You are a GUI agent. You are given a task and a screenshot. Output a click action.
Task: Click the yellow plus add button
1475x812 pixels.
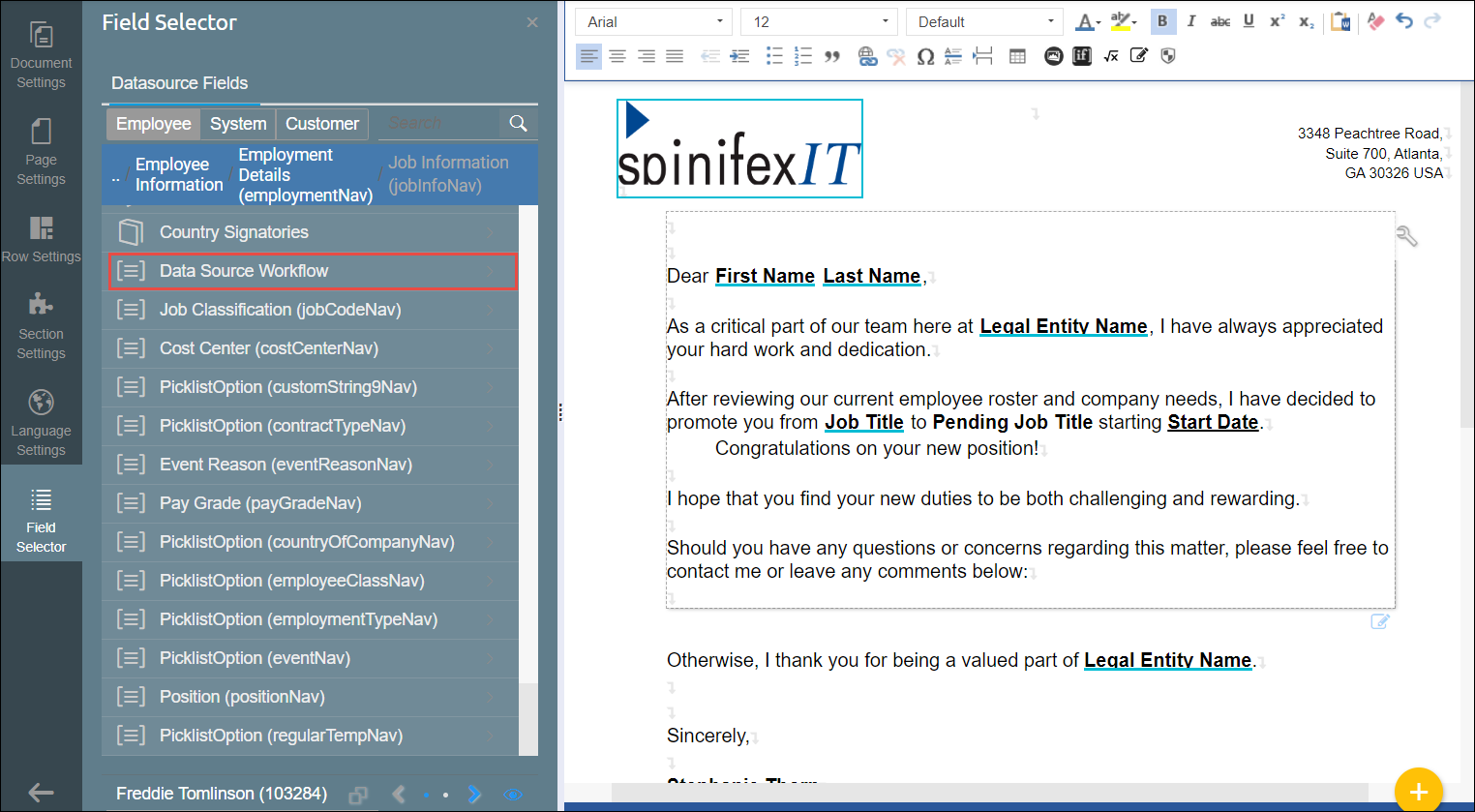pos(1418,791)
